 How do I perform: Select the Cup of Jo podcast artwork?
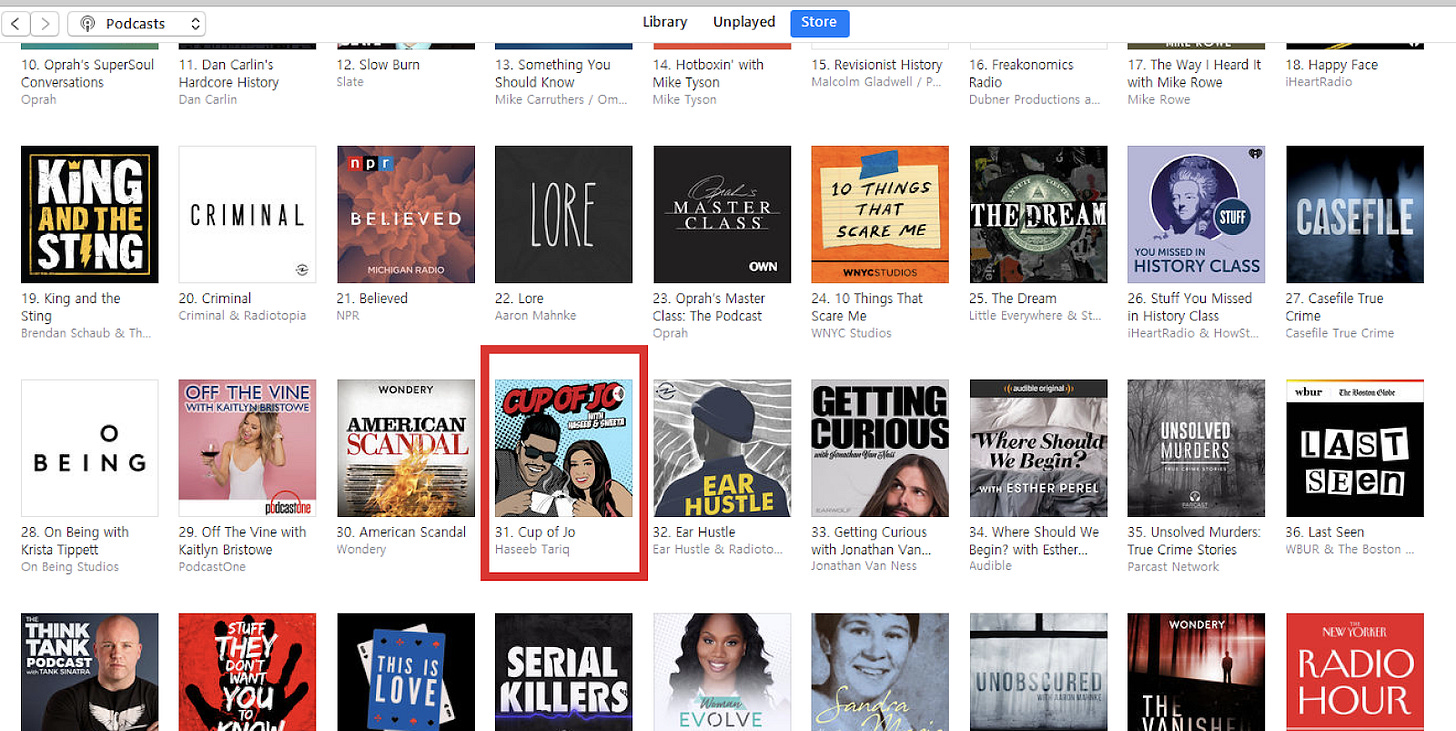(563, 448)
